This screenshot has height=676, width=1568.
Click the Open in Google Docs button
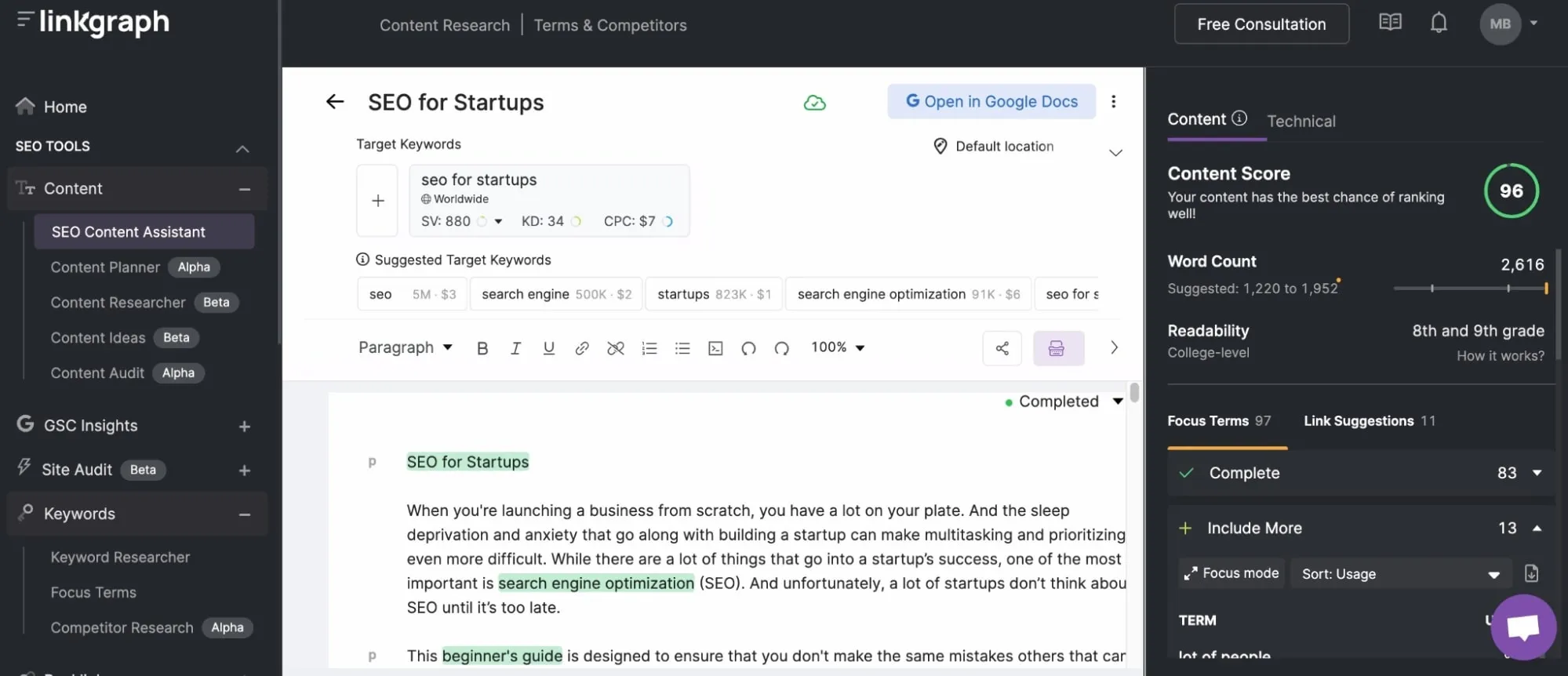coord(991,102)
